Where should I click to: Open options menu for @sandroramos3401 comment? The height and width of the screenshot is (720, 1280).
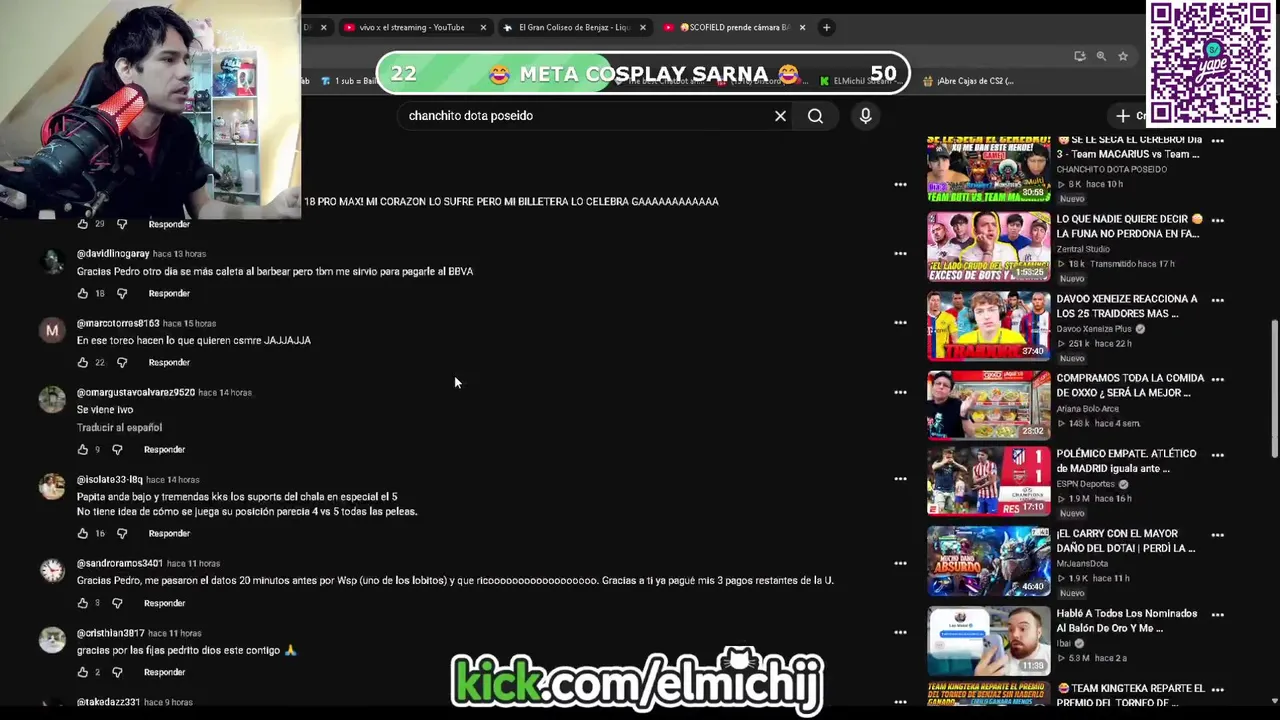click(x=900, y=563)
